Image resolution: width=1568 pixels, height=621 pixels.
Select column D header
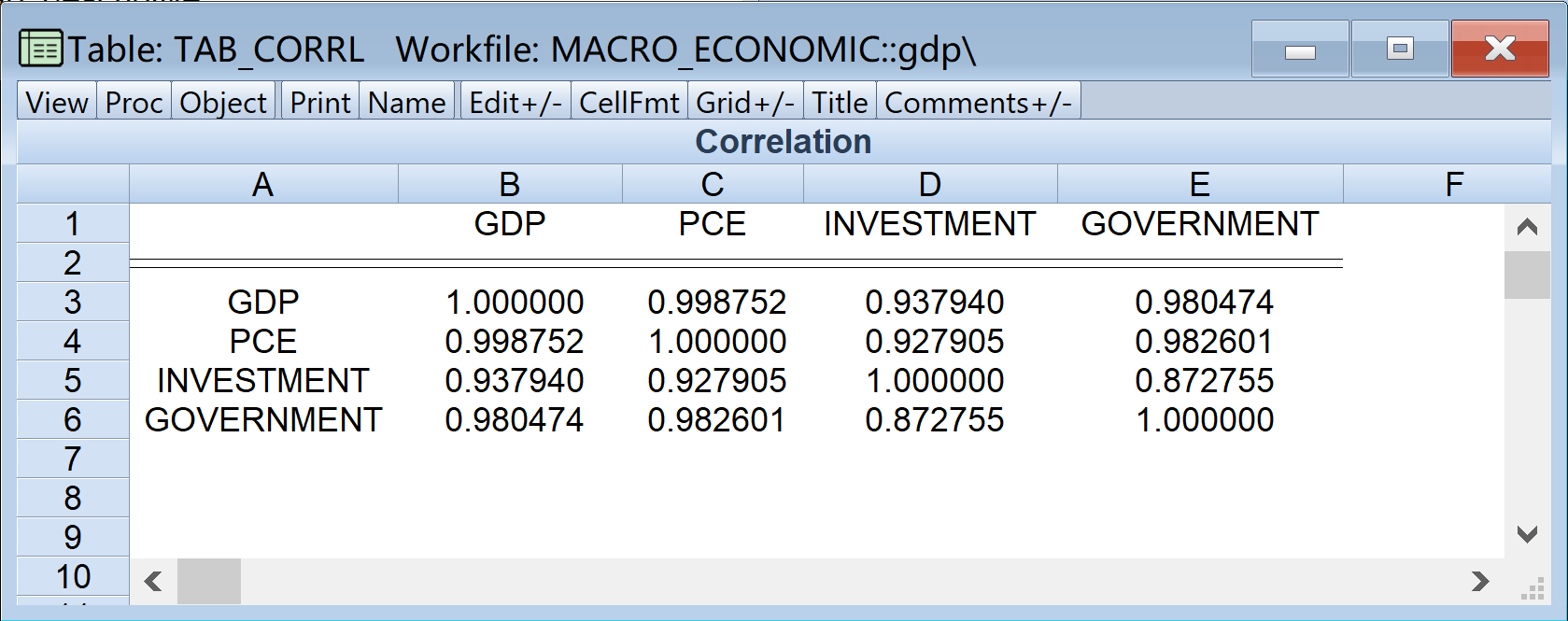(x=929, y=184)
